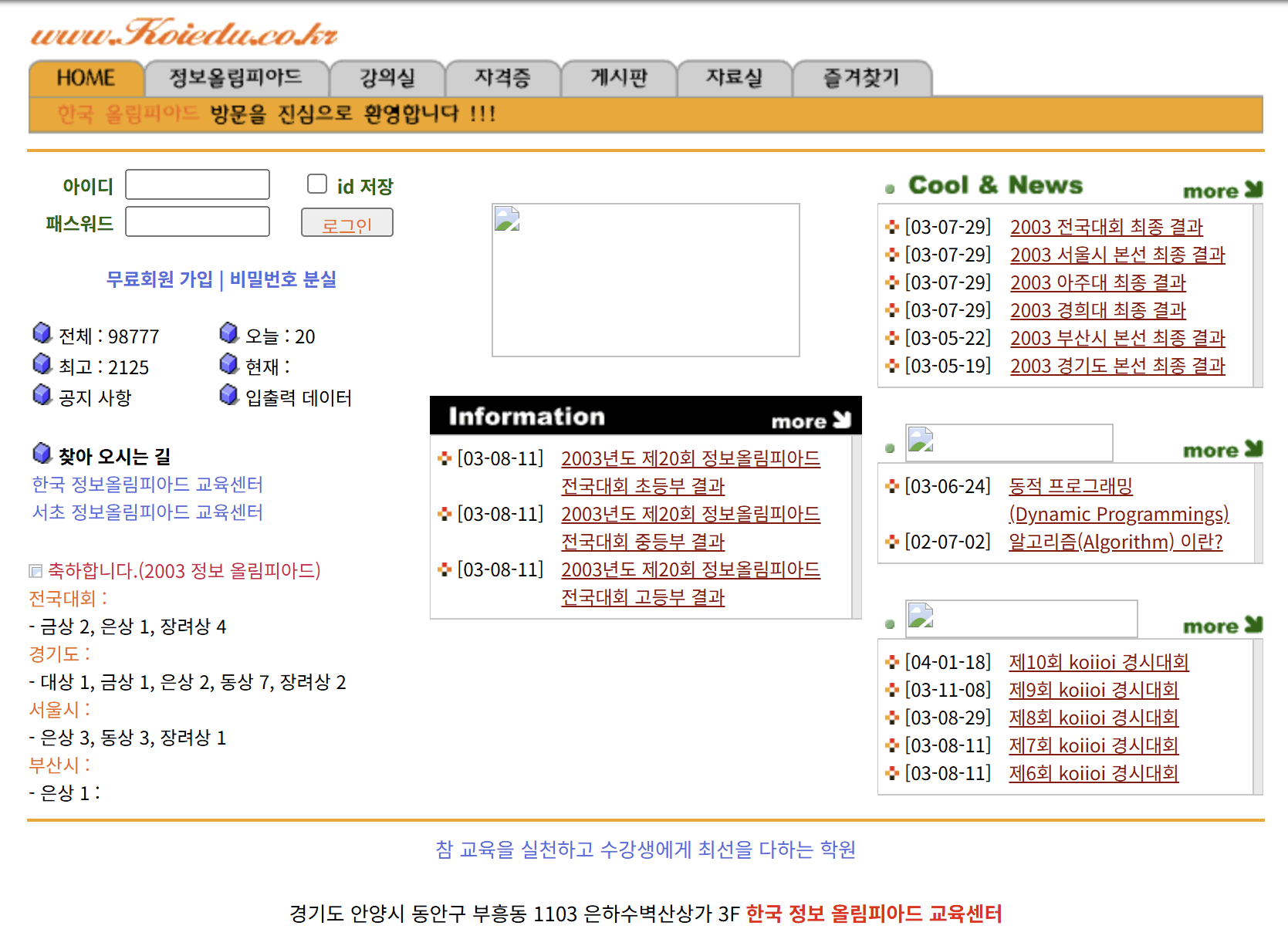The height and width of the screenshot is (929, 1288).
Task: Open the 비밀번호 분실 link
Action: point(283,279)
